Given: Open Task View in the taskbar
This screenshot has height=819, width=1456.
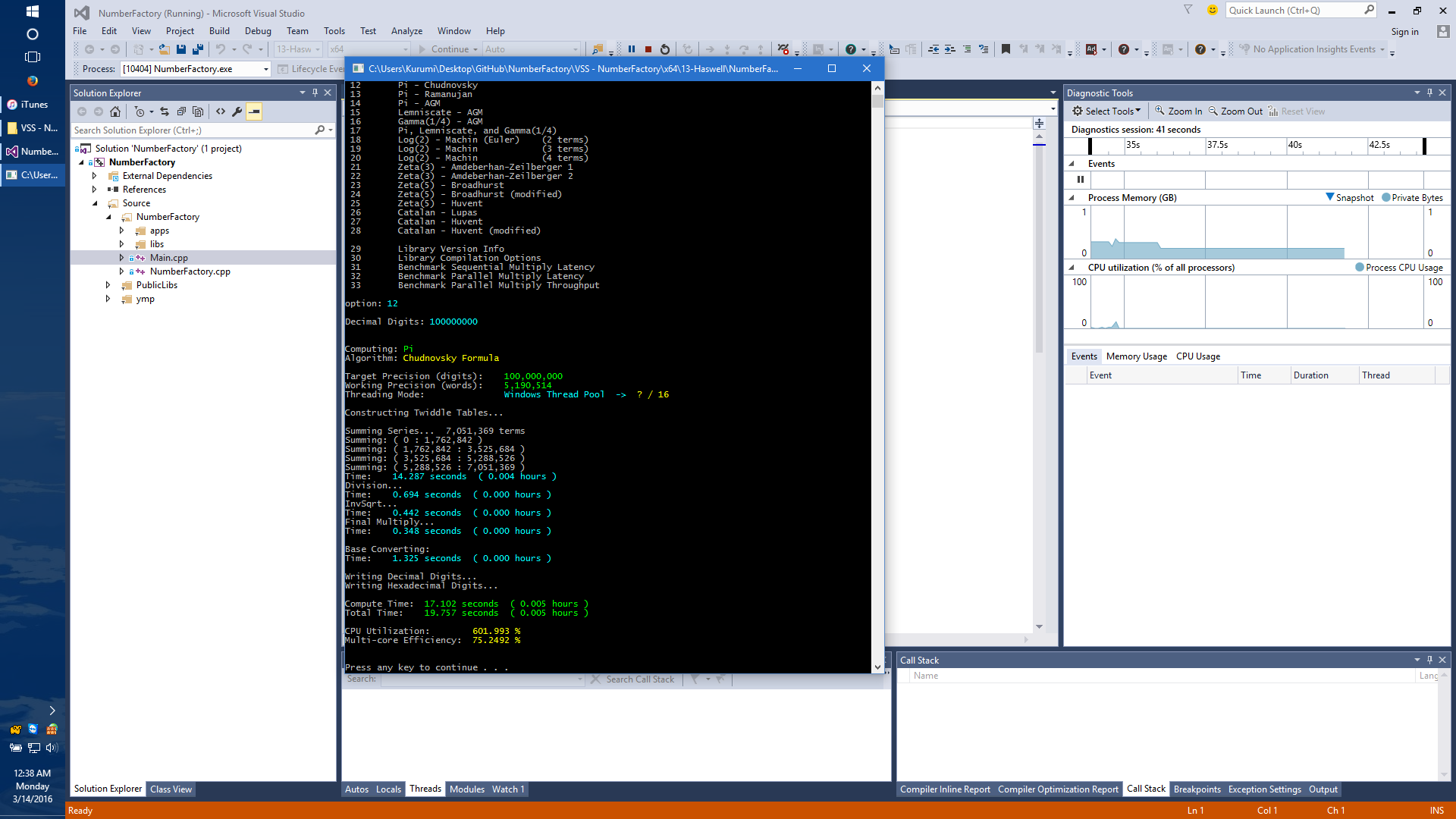Looking at the screenshot, I should pos(33,57).
